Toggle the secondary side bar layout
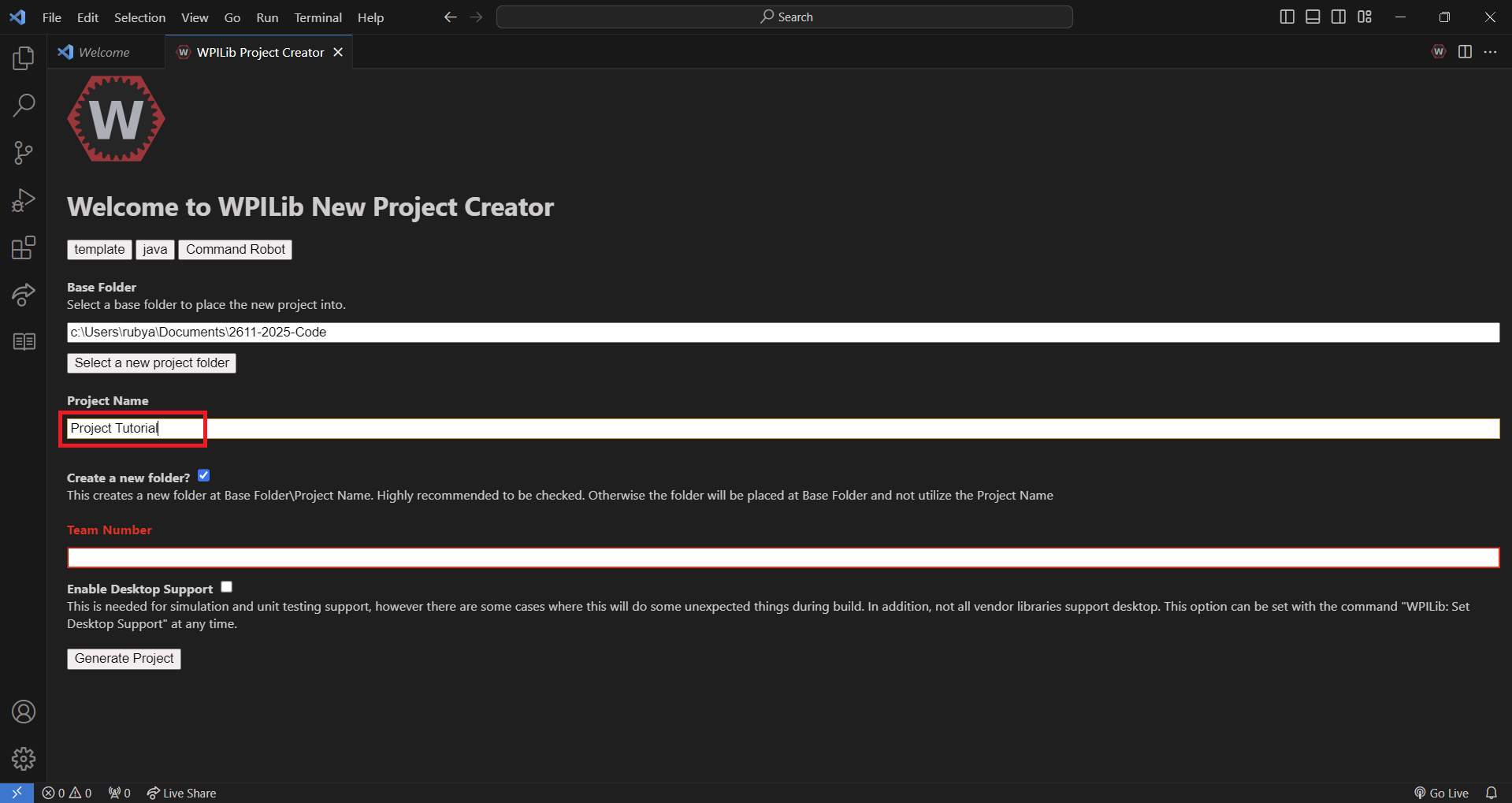This screenshot has height=803, width=1512. (1339, 17)
